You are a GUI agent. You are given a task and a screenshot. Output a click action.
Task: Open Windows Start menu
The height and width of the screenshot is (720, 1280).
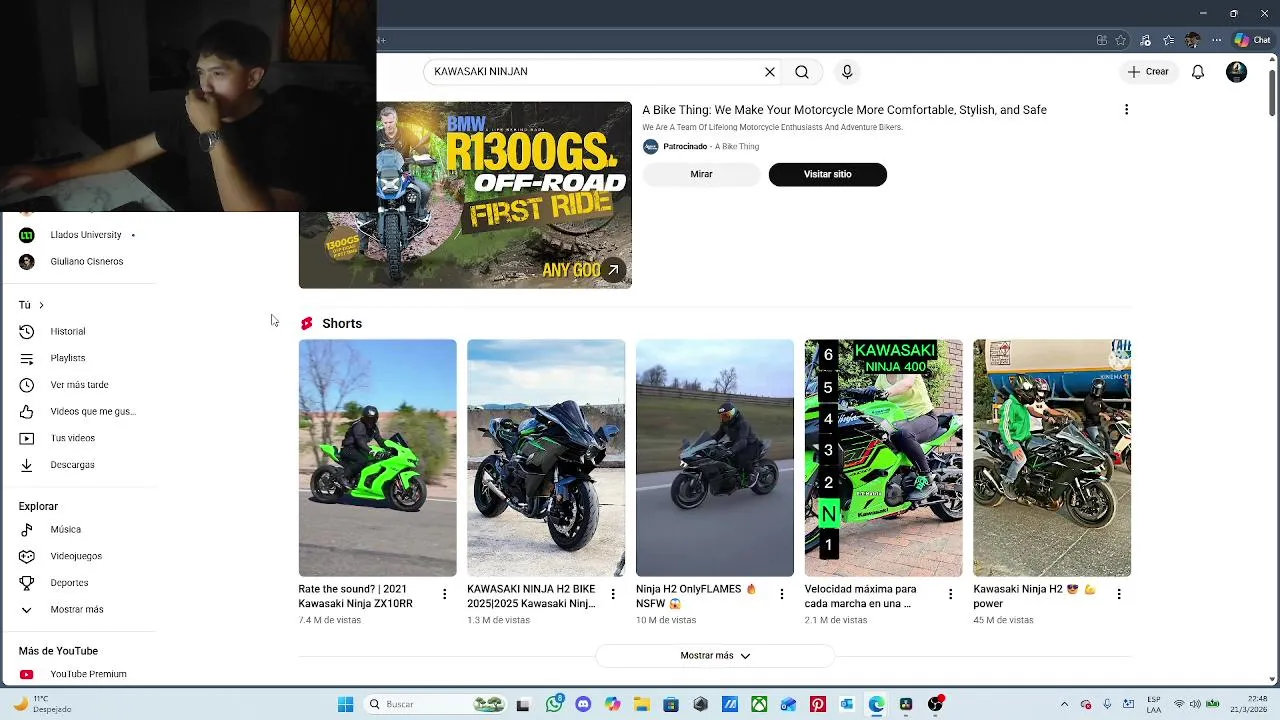pos(345,705)
